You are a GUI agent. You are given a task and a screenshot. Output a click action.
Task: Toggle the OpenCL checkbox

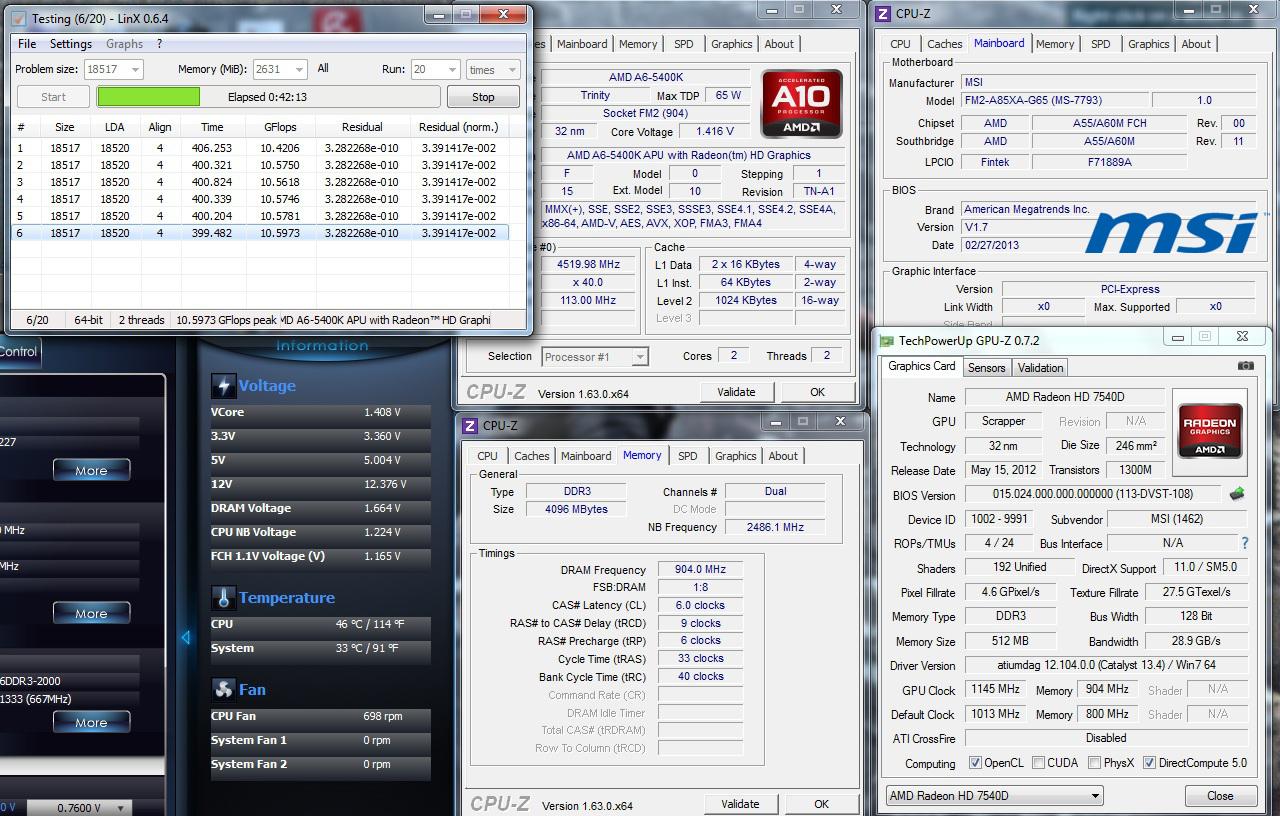click(975, 763)
